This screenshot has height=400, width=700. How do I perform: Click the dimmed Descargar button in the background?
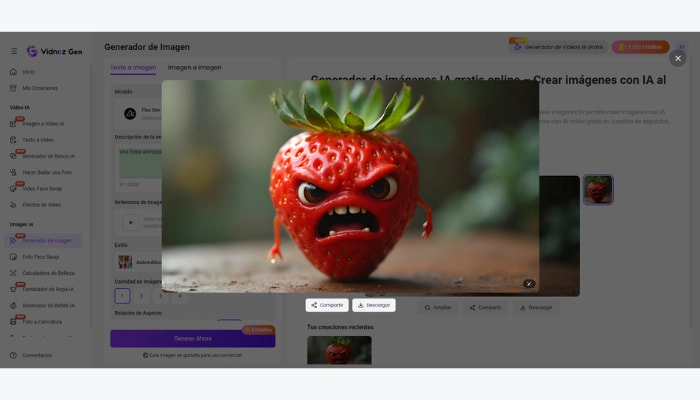click(x=536, y=308)
